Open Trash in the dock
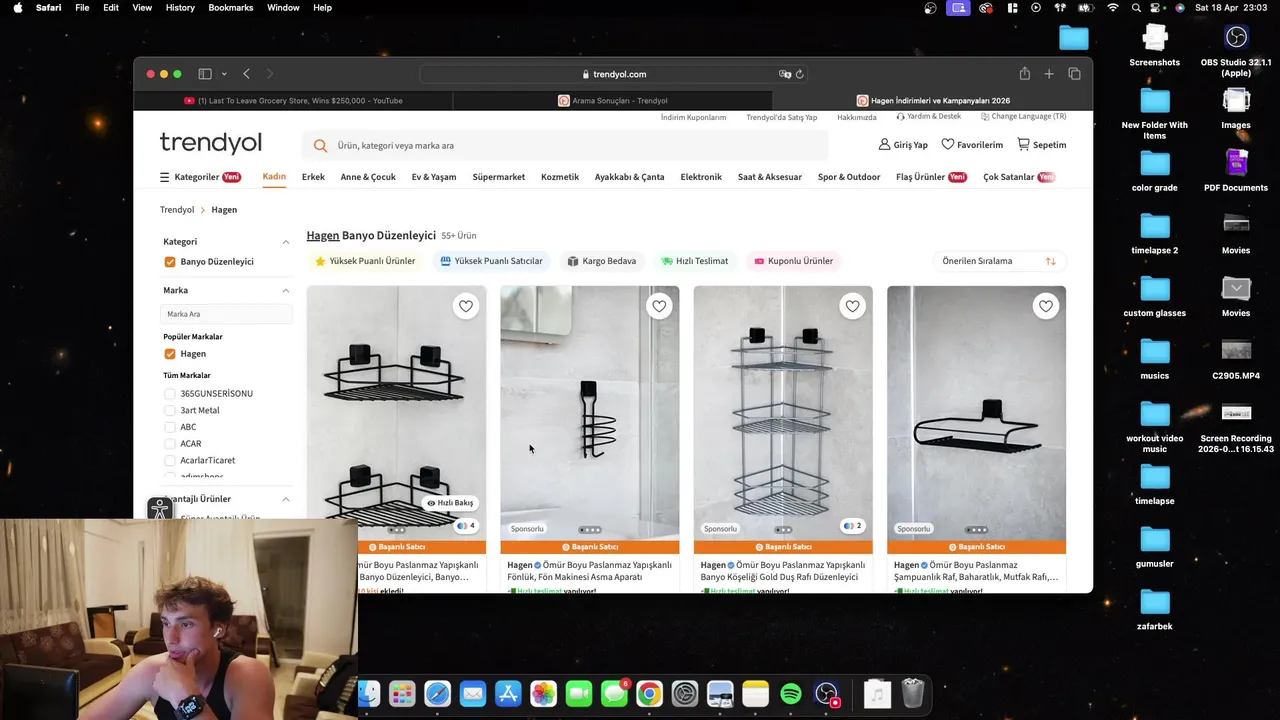 pos(912,694)
